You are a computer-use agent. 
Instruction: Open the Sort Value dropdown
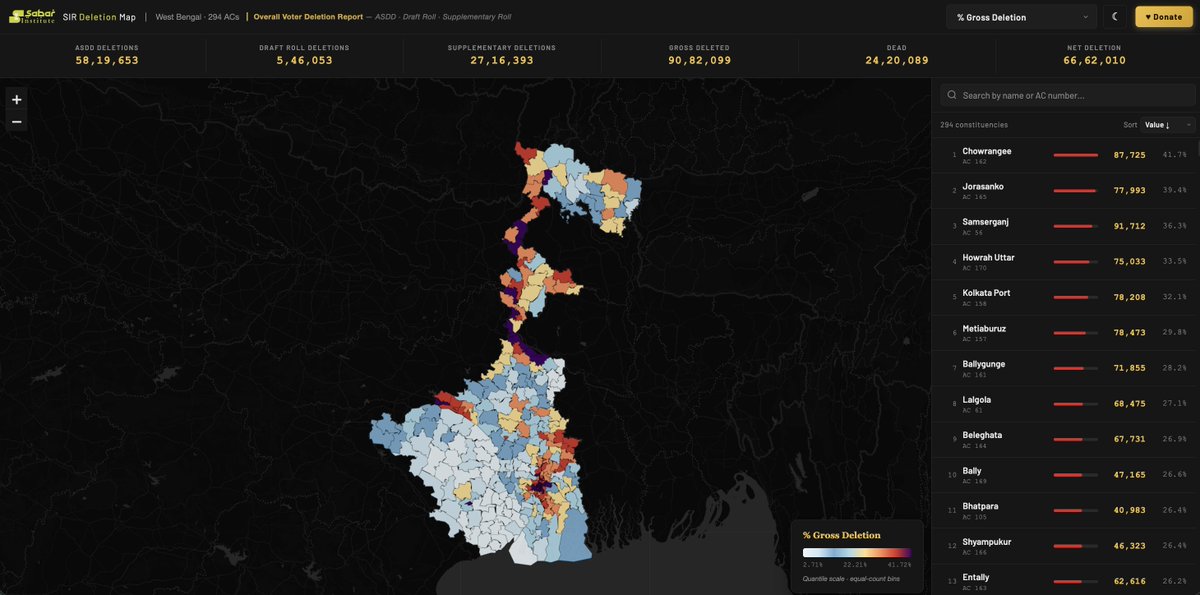(x=1168, y=125)
